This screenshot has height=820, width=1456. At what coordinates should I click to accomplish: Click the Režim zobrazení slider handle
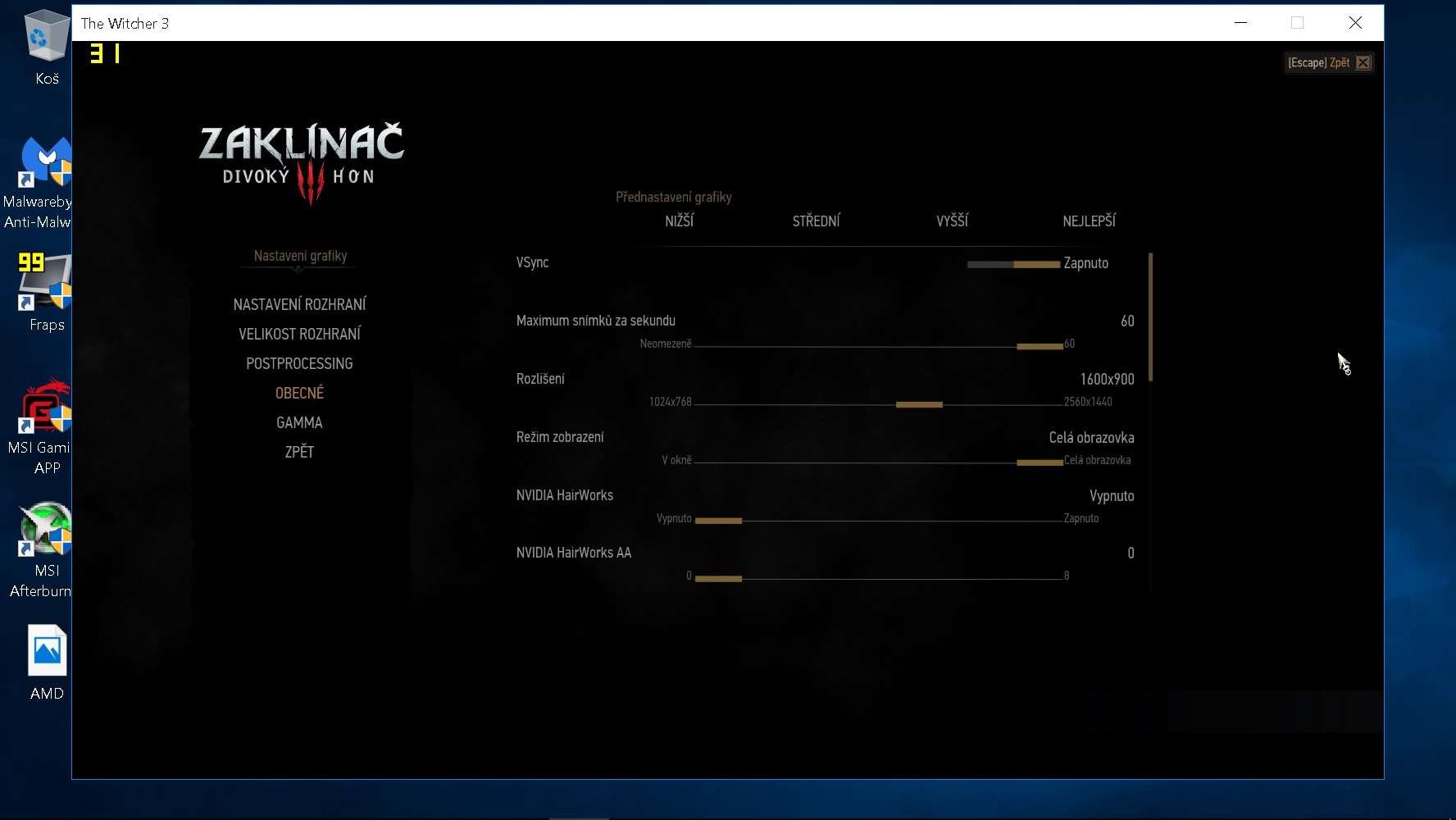click(1040, 462)
